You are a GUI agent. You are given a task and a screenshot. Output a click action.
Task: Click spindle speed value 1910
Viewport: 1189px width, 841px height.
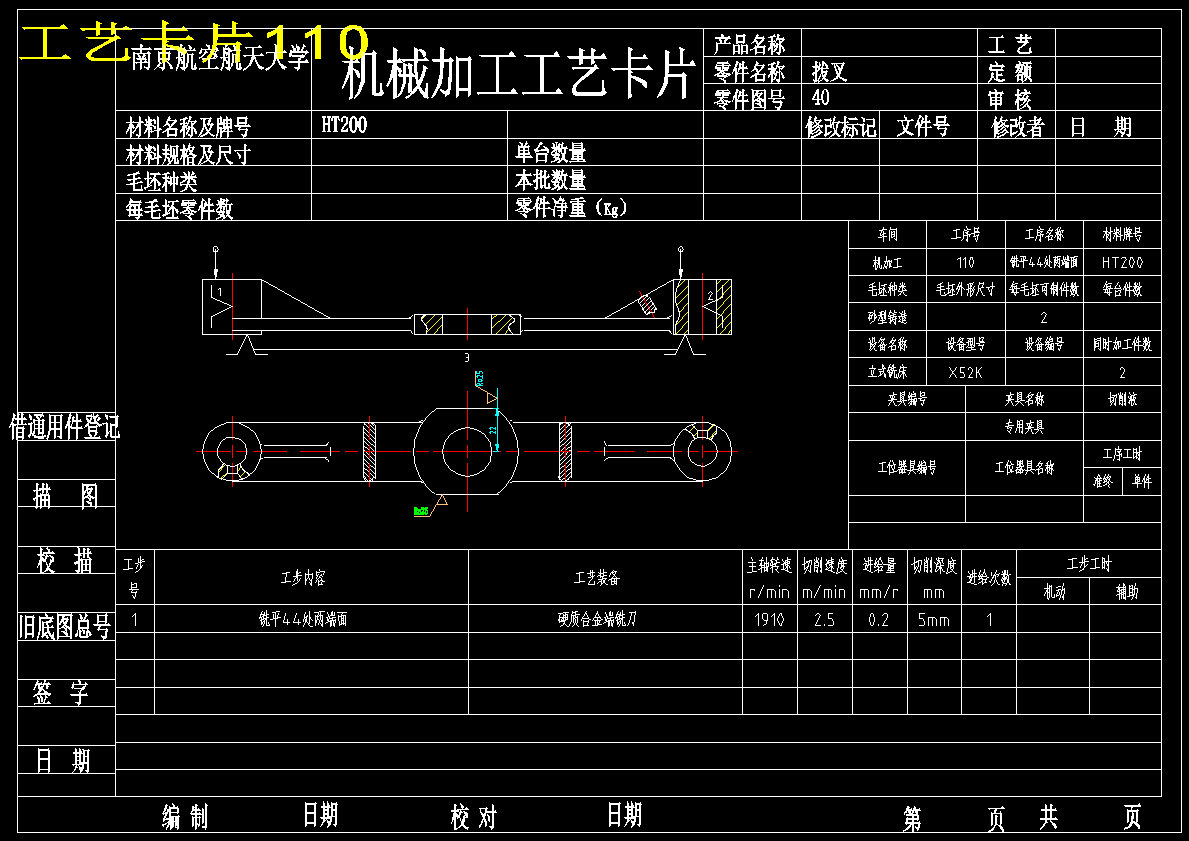pyautogui.click(x=769, y=620)
